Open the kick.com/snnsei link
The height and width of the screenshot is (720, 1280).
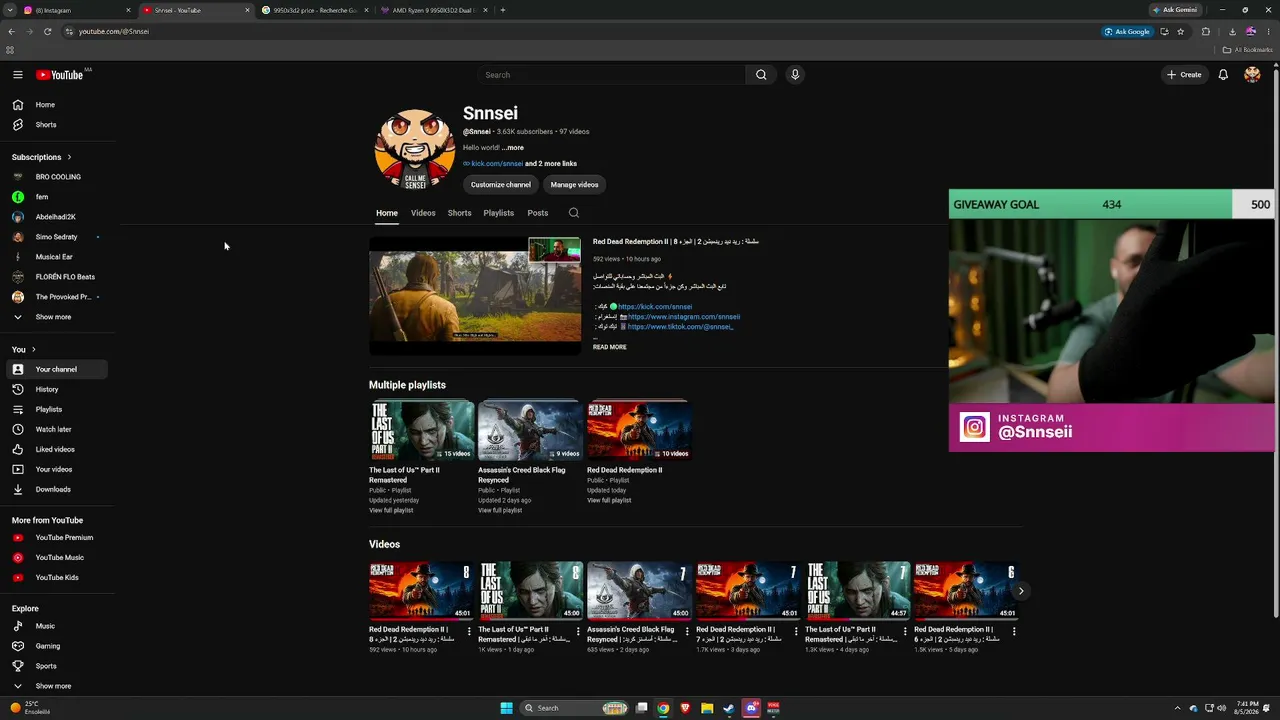click(x=497, y=164)
